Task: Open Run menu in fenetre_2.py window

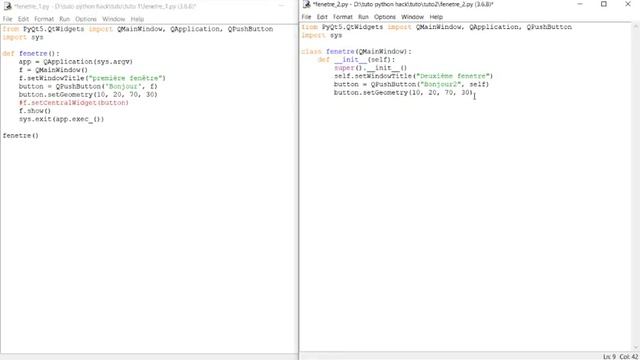Action: coord(363,17)
